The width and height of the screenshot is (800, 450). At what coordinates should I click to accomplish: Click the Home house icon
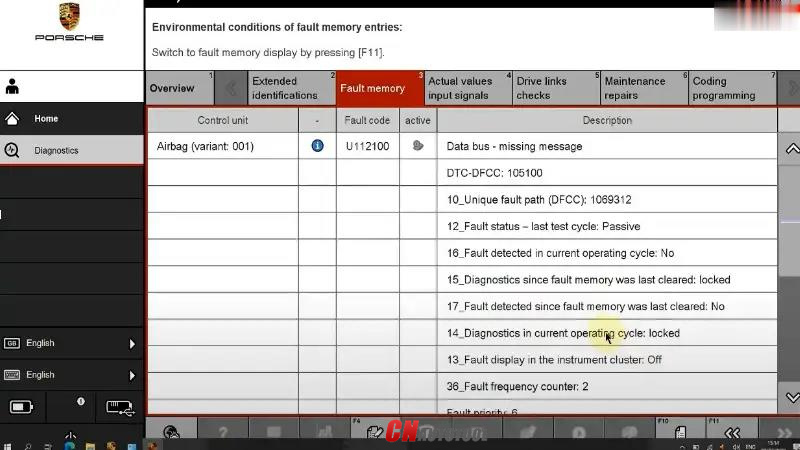(x=12, y=118)
